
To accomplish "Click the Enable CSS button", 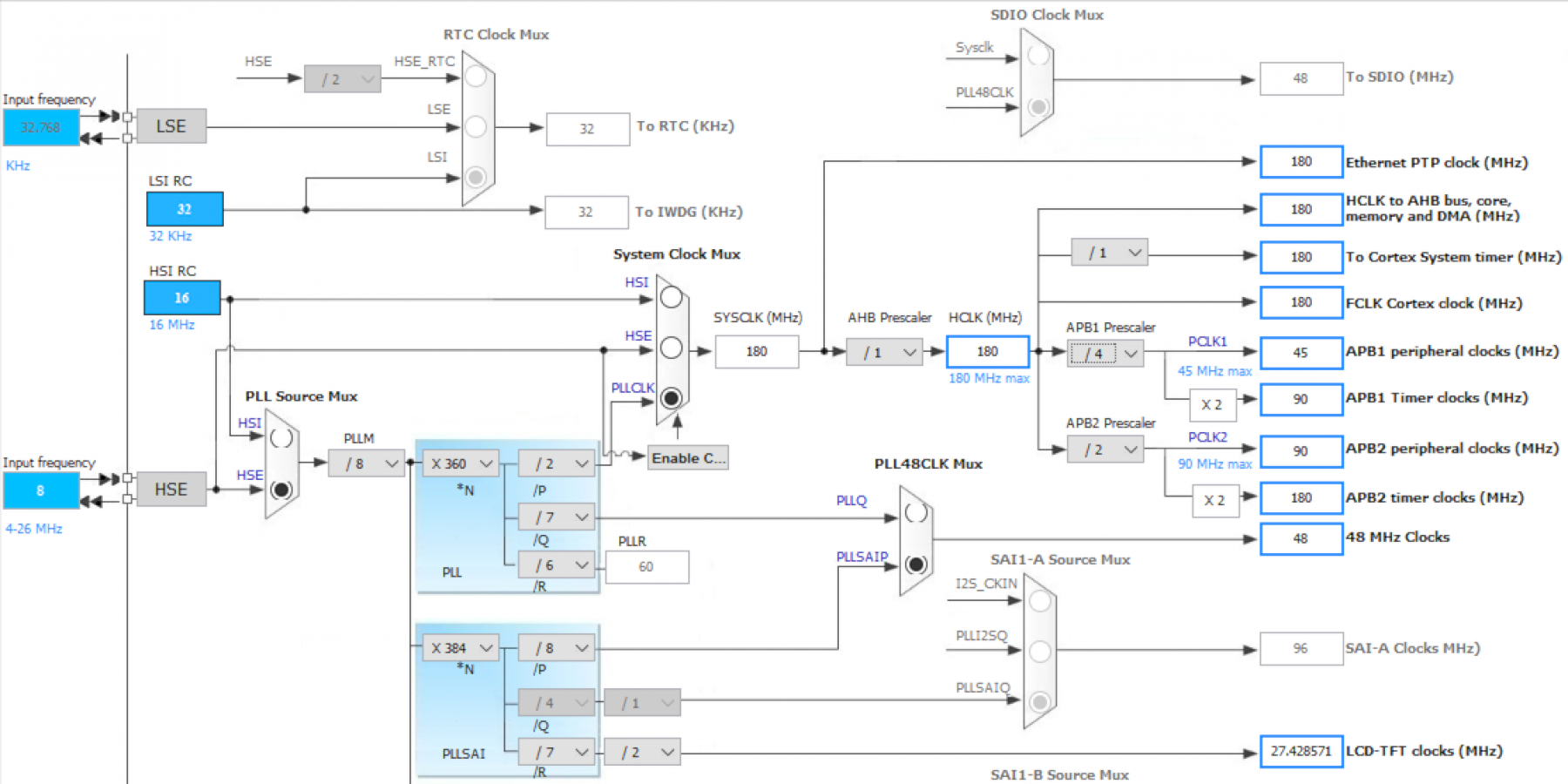I will pos(688,458).
